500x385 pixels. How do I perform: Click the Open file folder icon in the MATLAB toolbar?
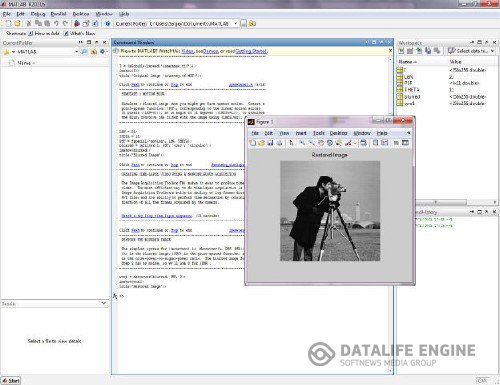coord(17,24)
